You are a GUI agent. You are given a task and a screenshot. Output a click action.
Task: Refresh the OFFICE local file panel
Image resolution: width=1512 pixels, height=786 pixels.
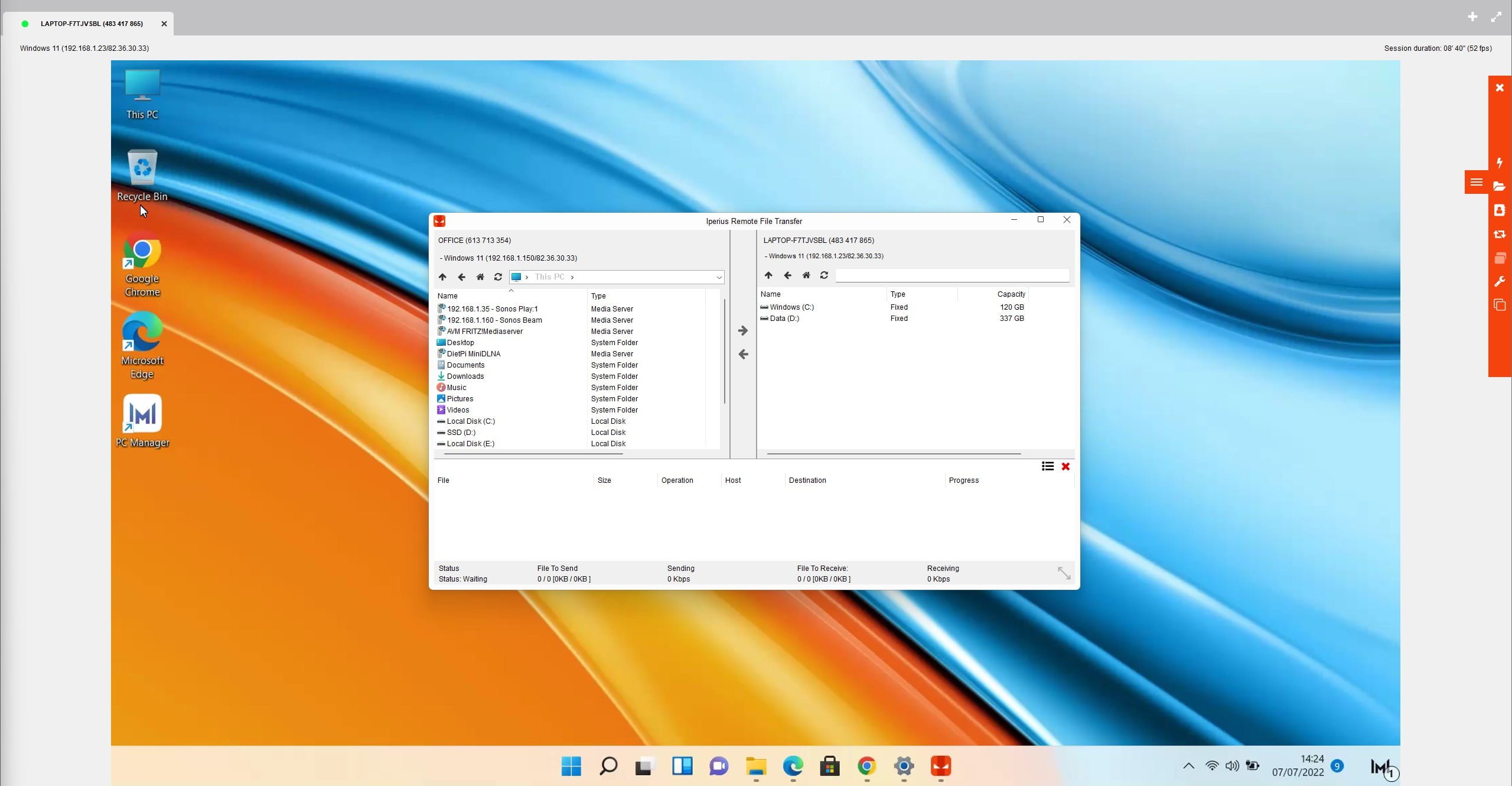[498, 277]
